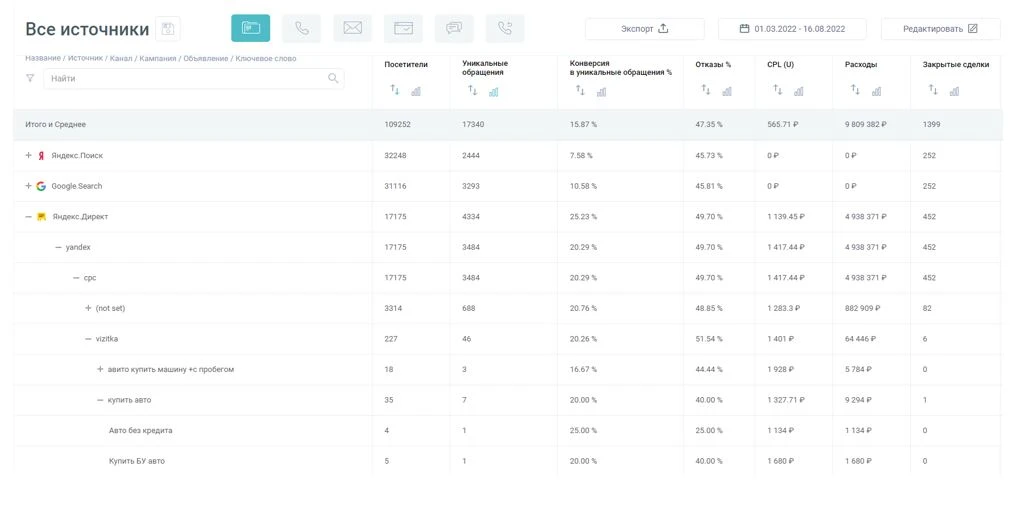This screenshot has height=507, width=1024.
Task: Show chart for Расходы column
Action: coord(876,91)
